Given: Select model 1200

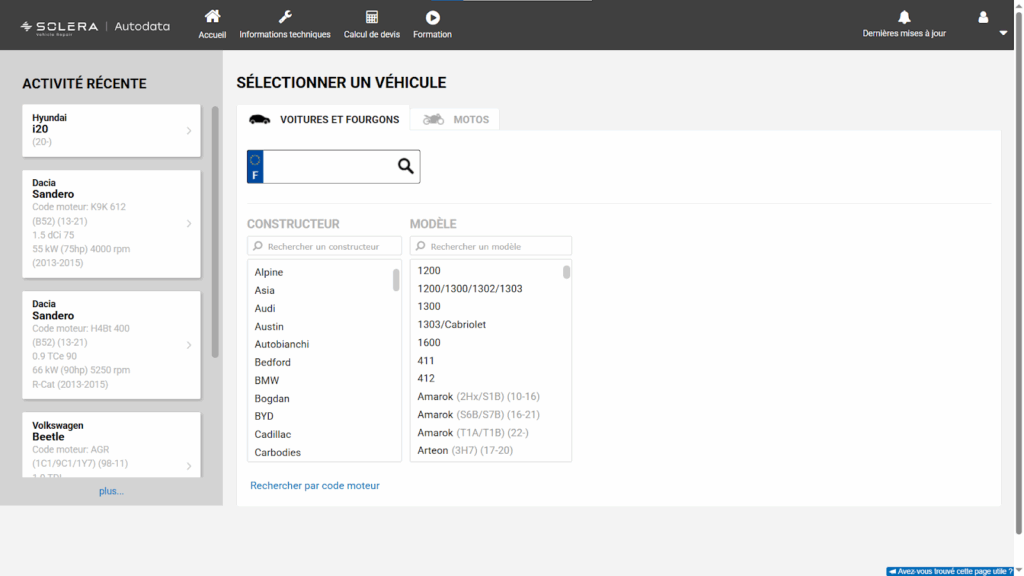Looking at the screenshot, I should click(428, 270).
